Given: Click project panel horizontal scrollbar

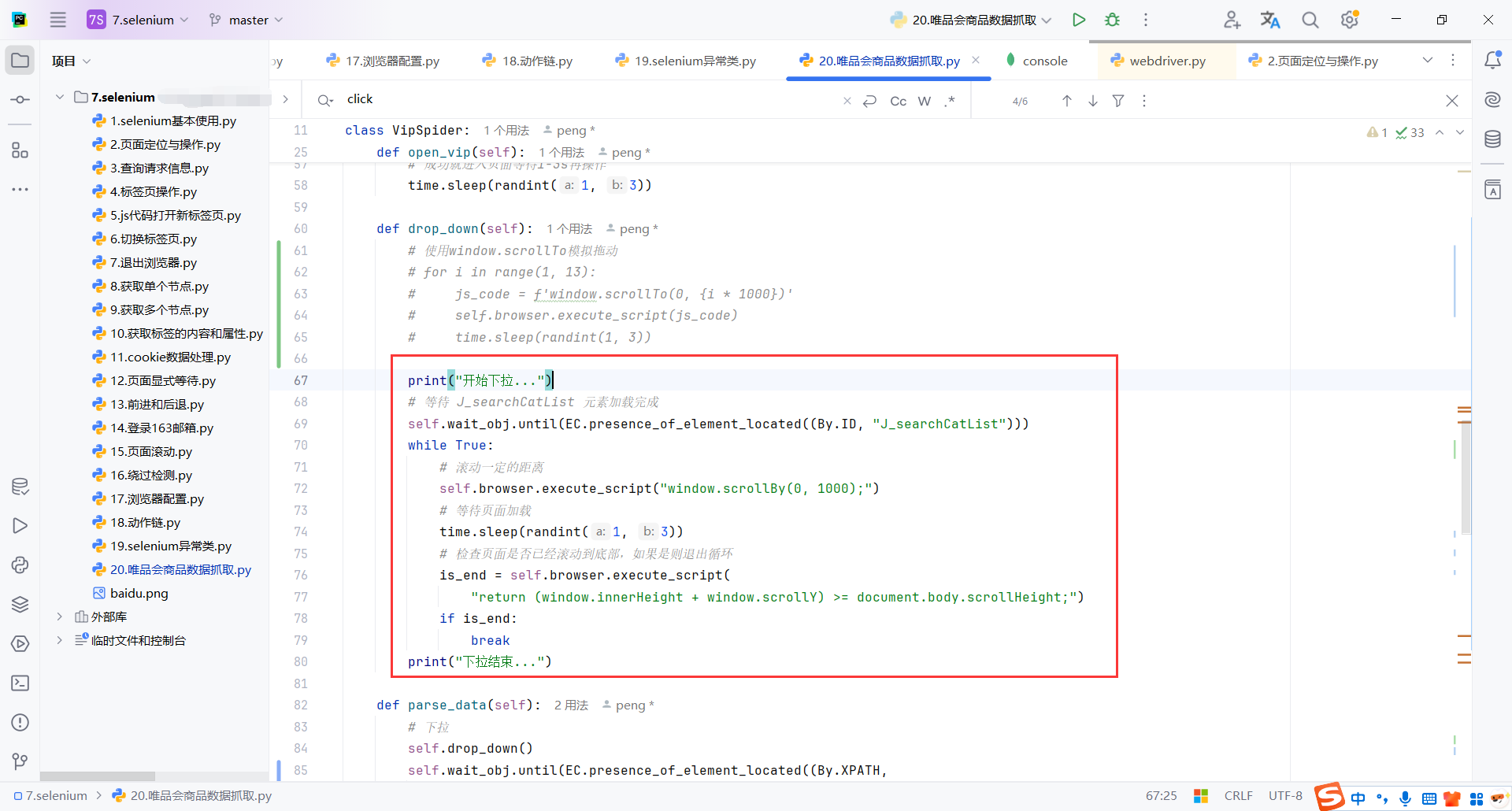Looking at the screenshot, I should [98, 776].
